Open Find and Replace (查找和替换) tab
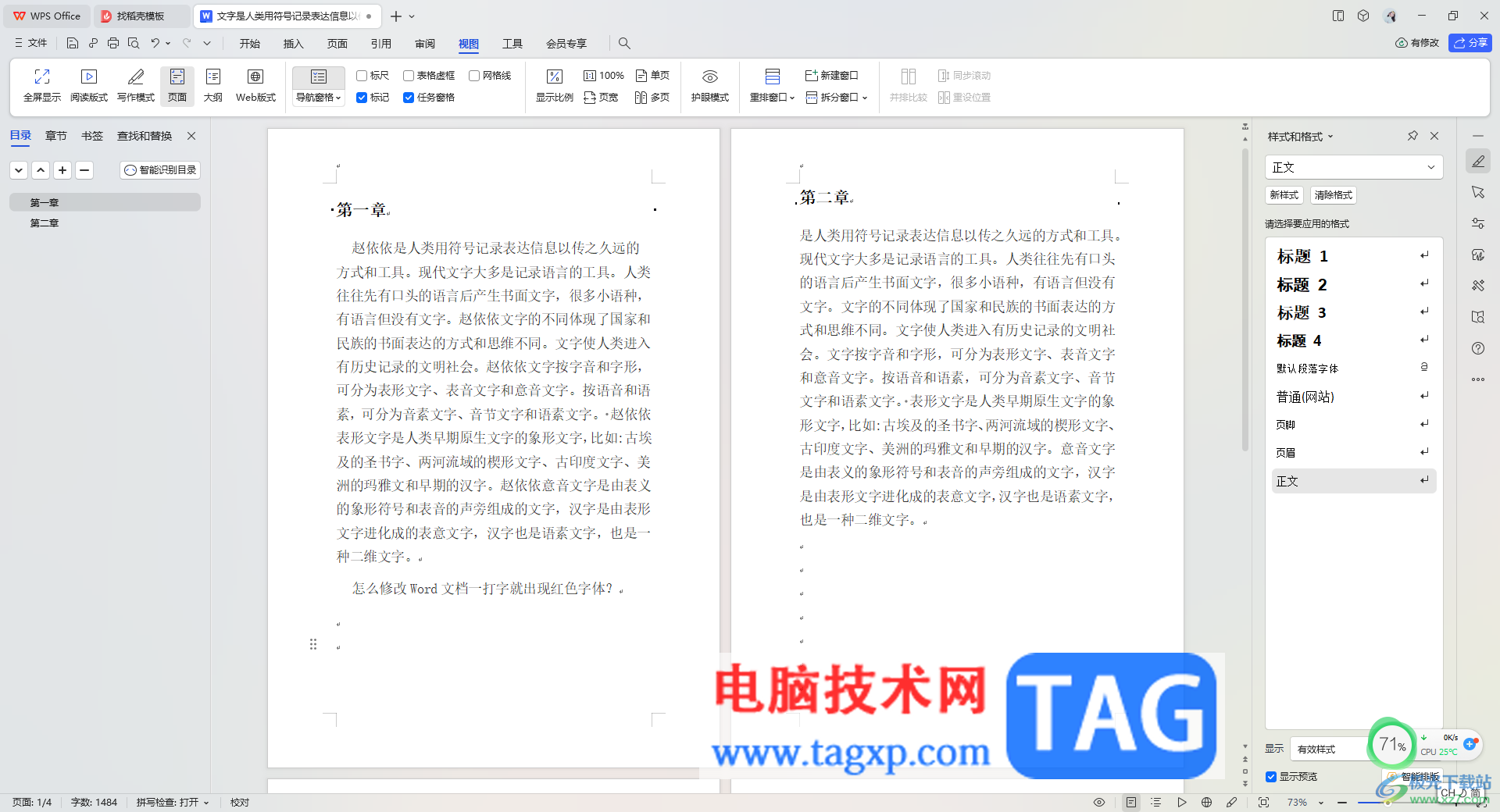This screenshot has height=812, width=1500. (x=145, y=136)
